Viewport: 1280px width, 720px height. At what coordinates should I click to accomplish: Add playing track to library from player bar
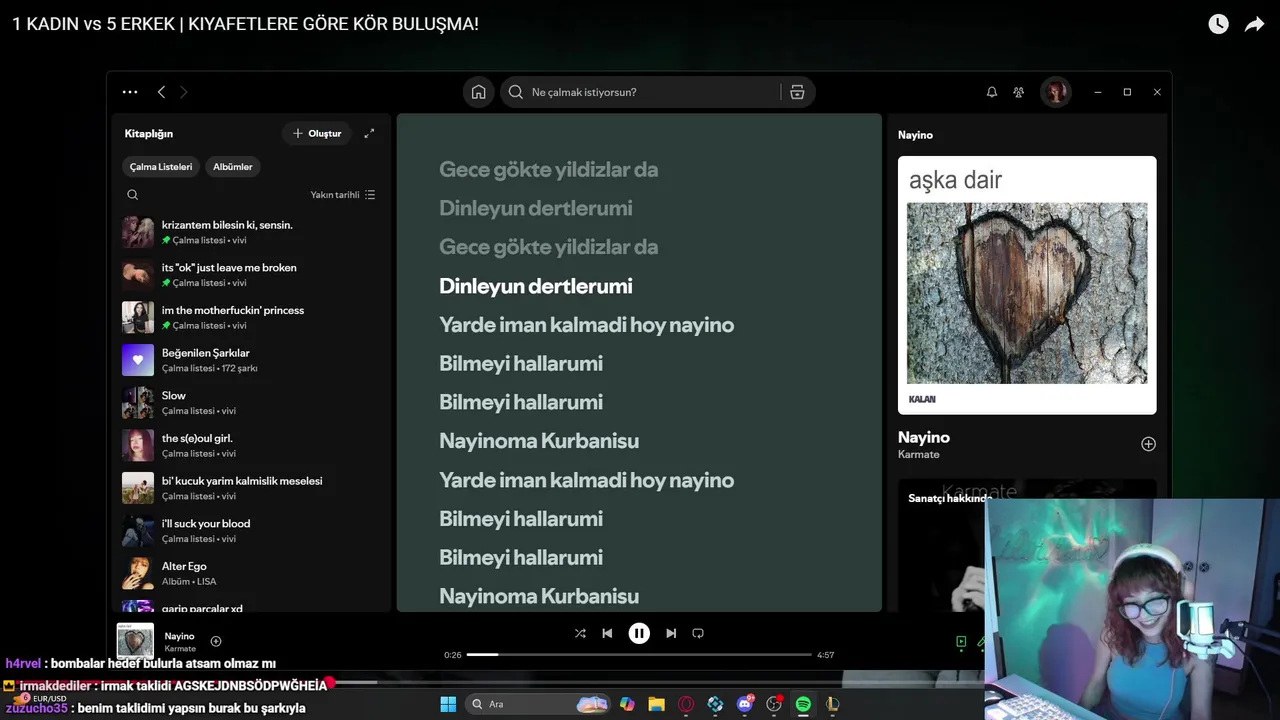216,641
